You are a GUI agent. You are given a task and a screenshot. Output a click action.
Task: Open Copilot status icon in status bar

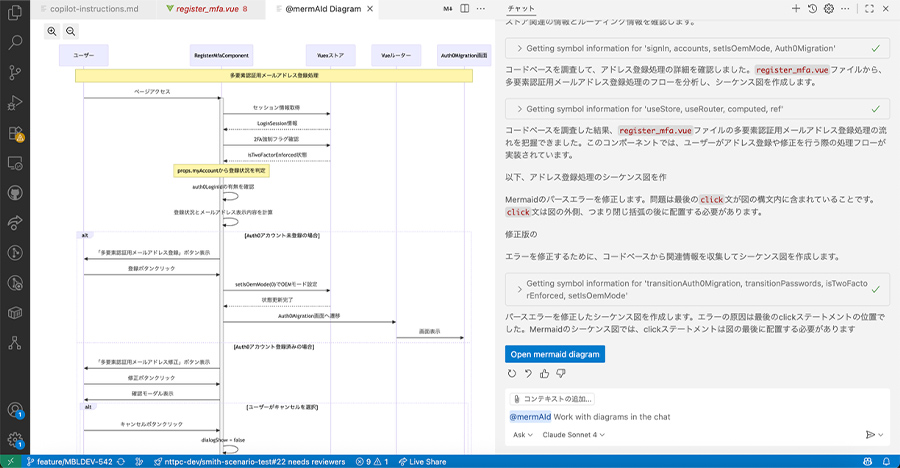868,462
